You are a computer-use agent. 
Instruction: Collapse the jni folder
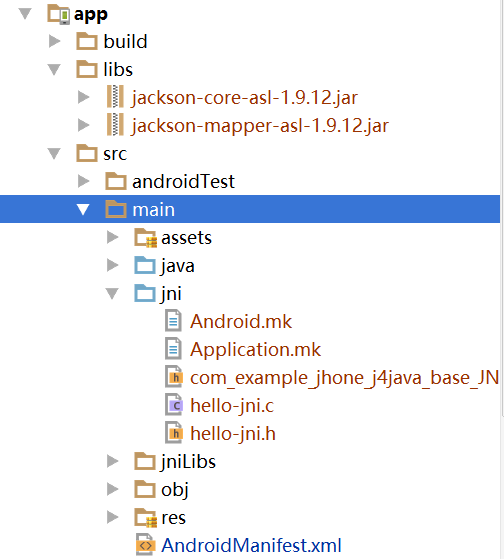[x=112, y=293]
